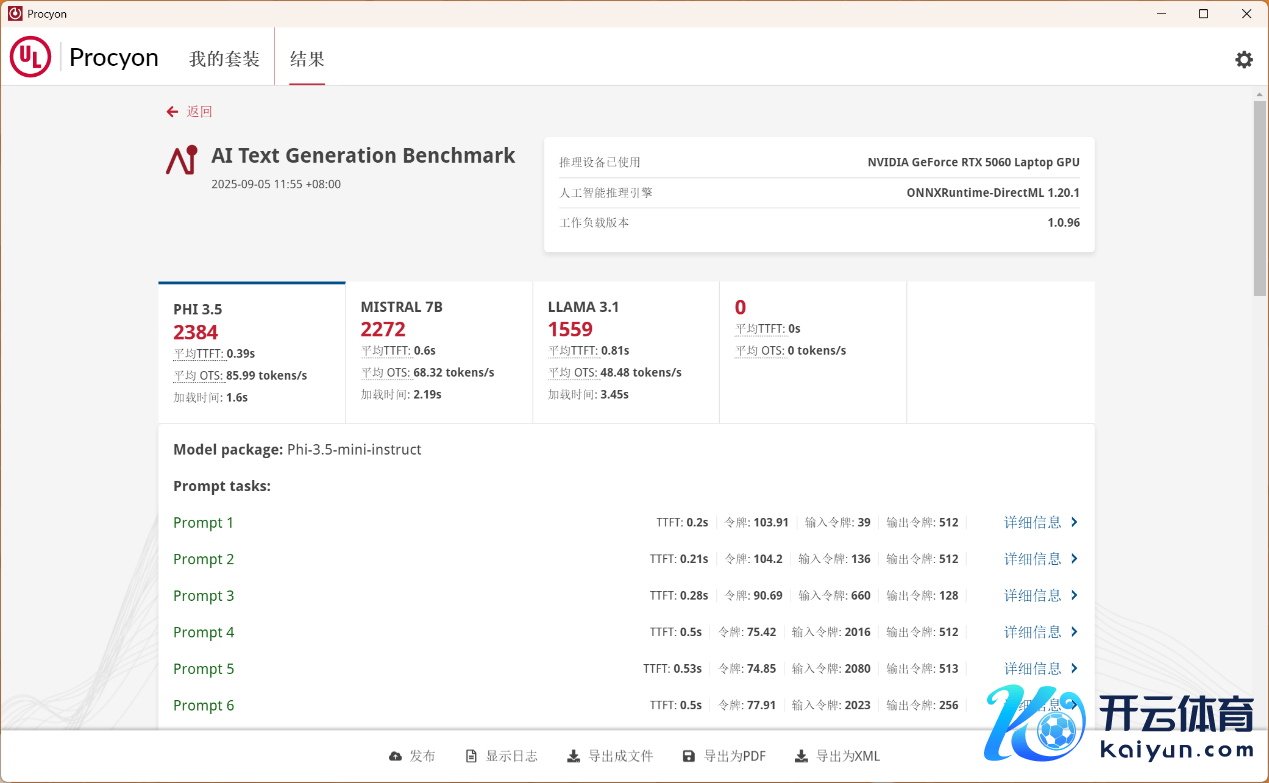Screen dimensions: 1269x783
Task: Click the 导出为XML download icon
Action: [x=801, y=756]
